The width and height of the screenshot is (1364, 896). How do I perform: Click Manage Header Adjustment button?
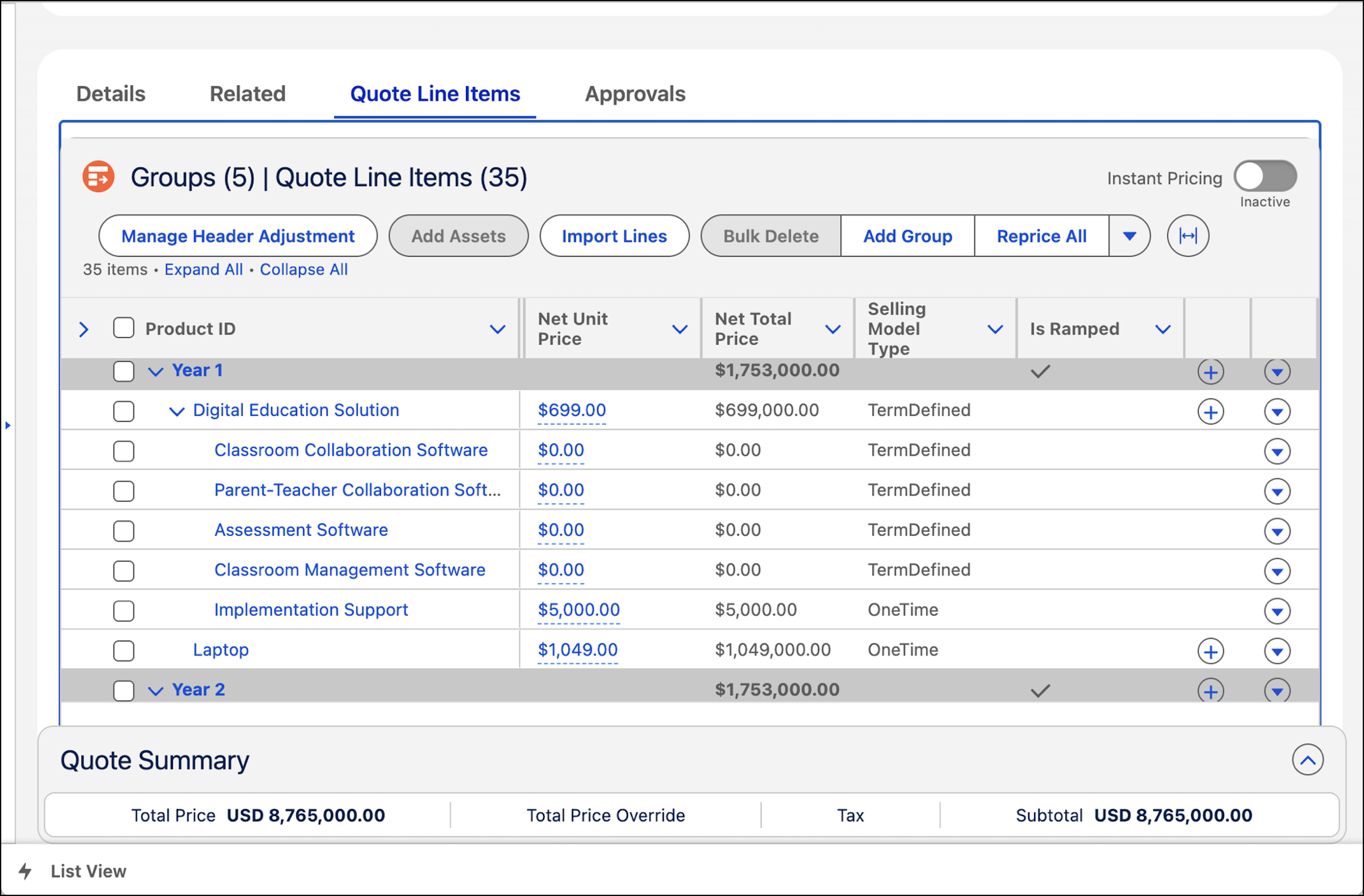pos(238,236)
